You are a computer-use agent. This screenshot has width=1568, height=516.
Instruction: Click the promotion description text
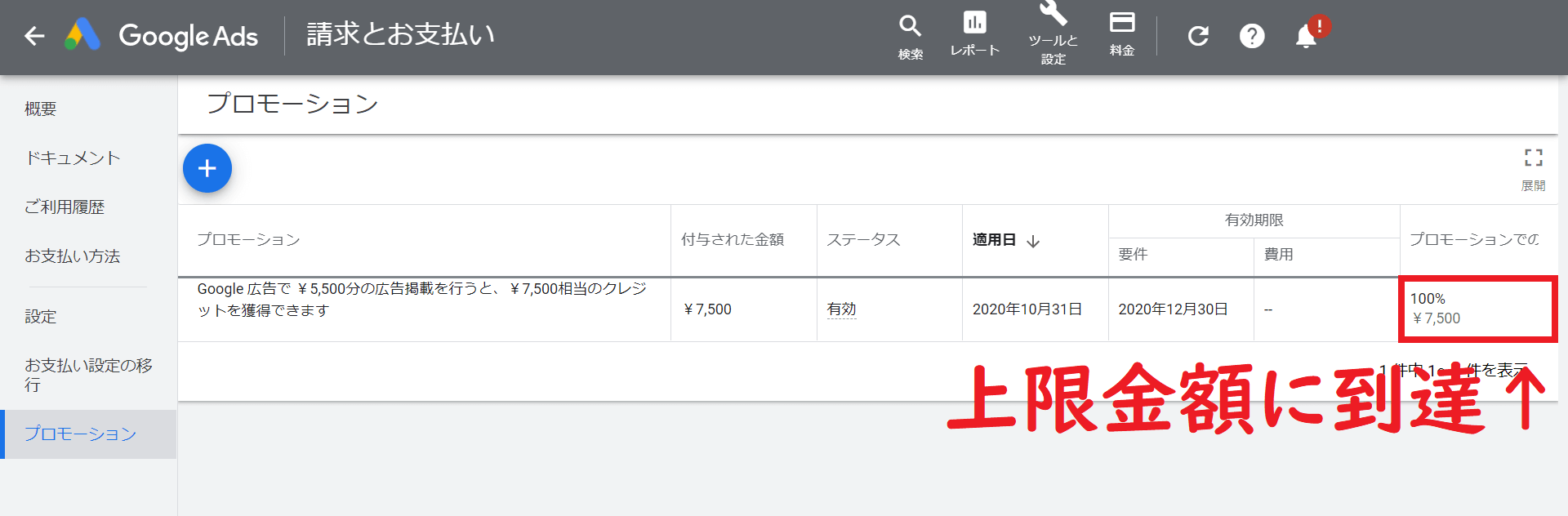coord(421,300)
